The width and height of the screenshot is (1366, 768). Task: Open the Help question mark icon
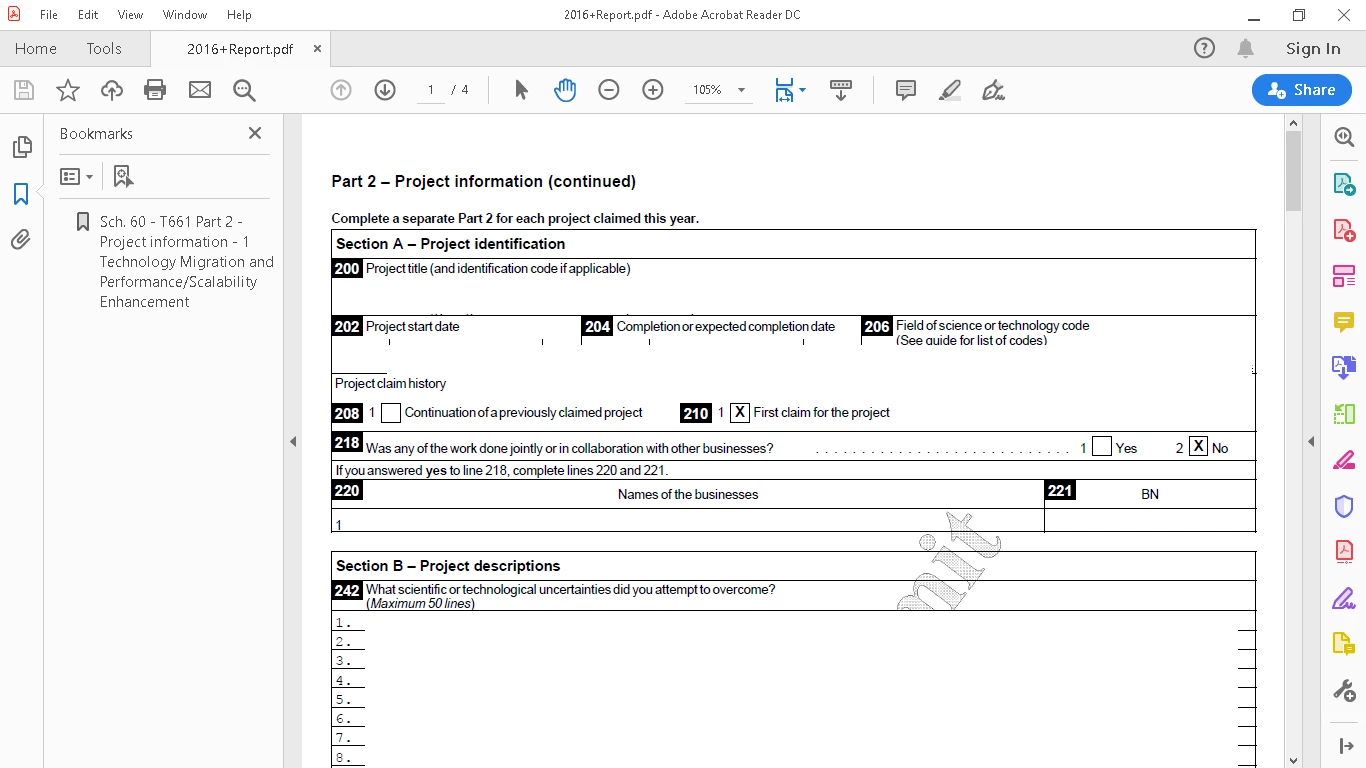pyautogui.click(x=1204, y=48)
